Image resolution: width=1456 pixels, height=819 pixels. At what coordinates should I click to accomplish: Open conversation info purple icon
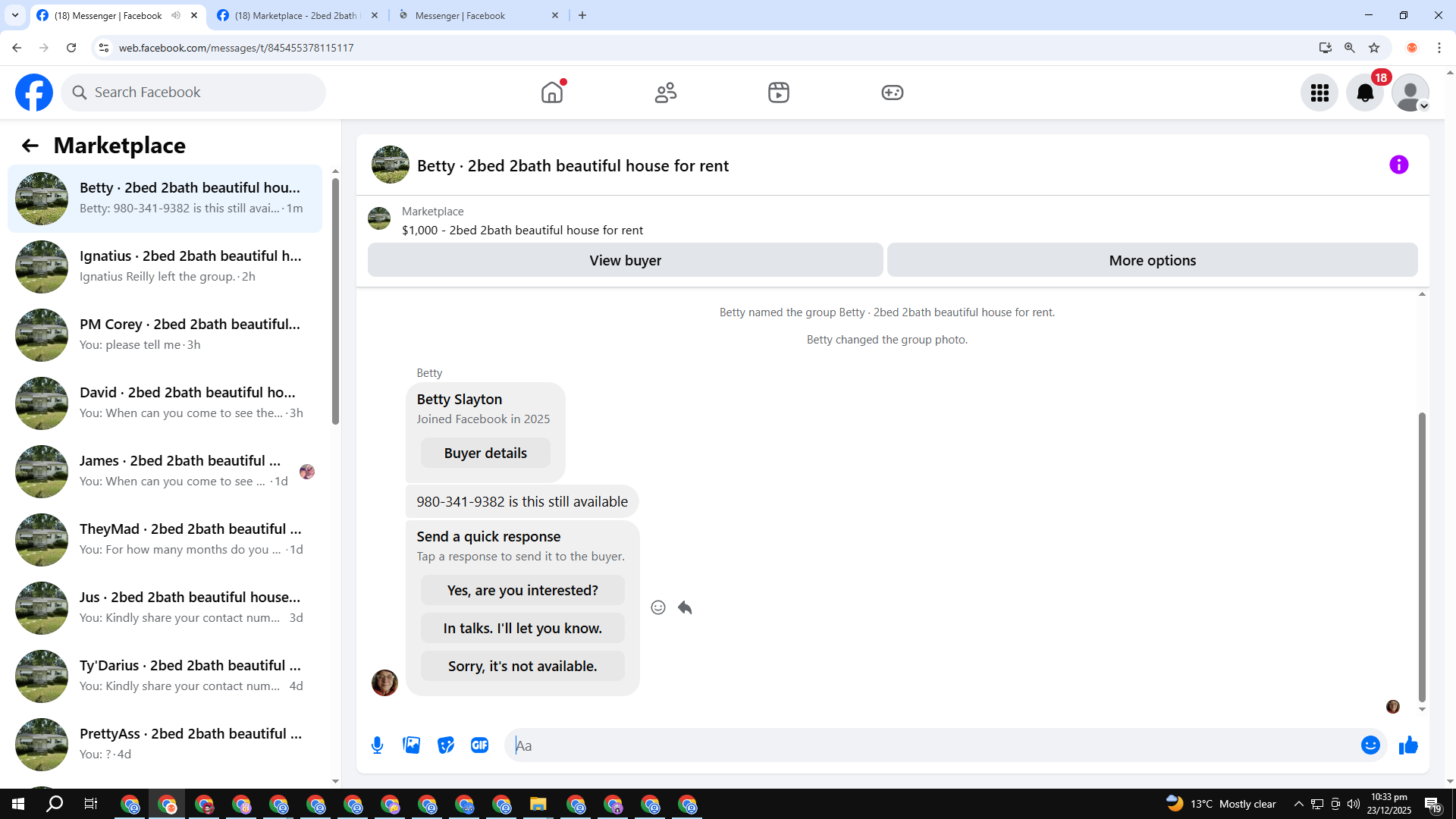1398,165
